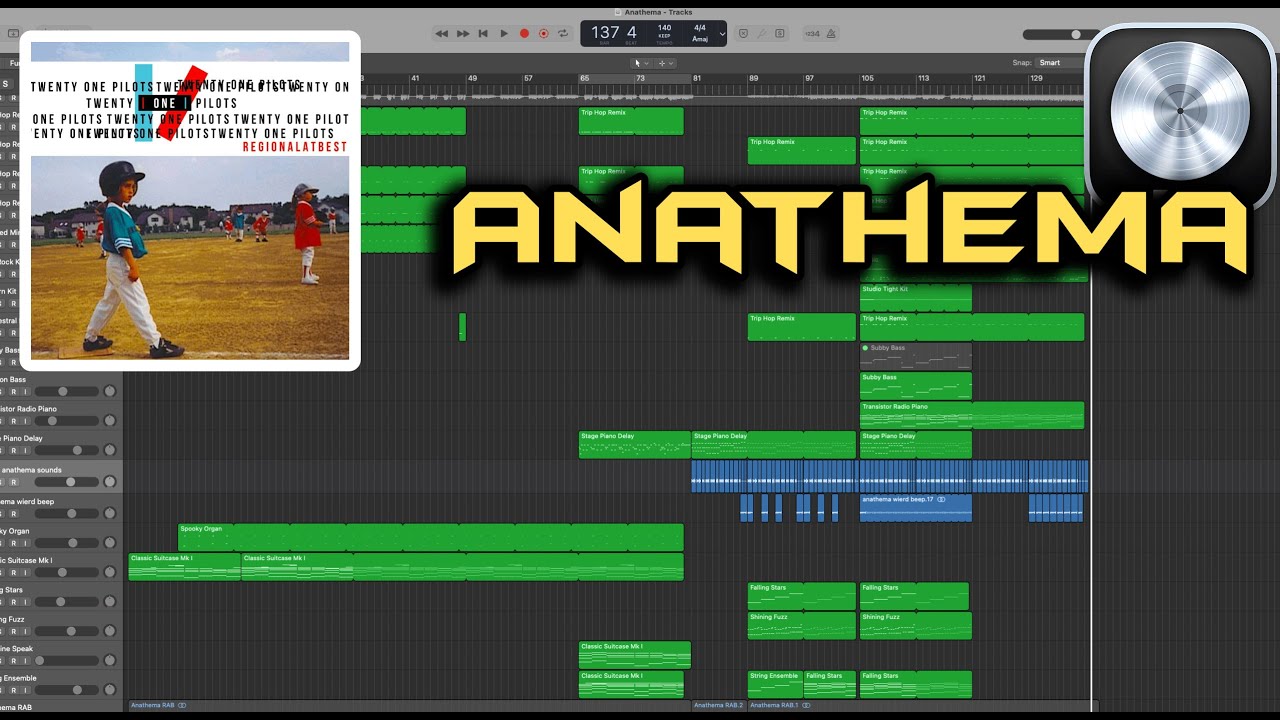
Task: Open the pointer left-click tool menu
Action: coord(641,63)
